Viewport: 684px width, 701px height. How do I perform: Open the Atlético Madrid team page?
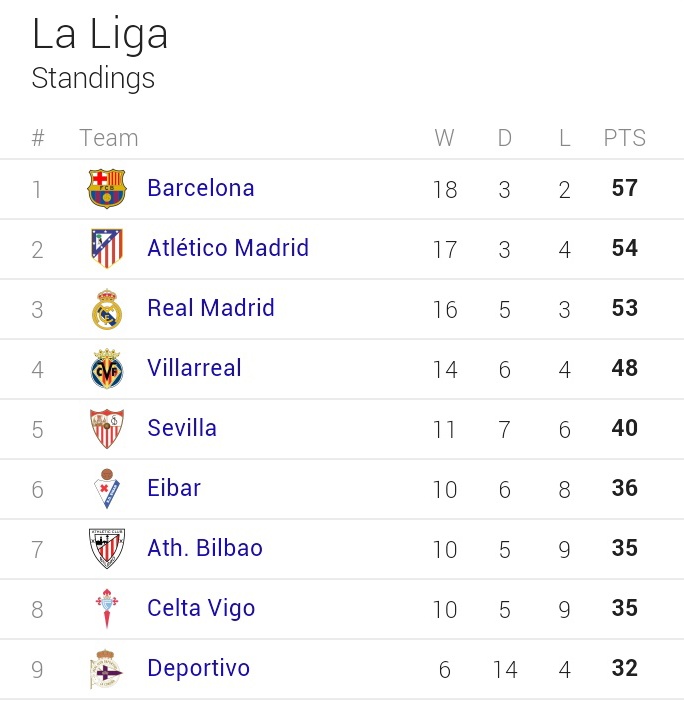(228, 248)
